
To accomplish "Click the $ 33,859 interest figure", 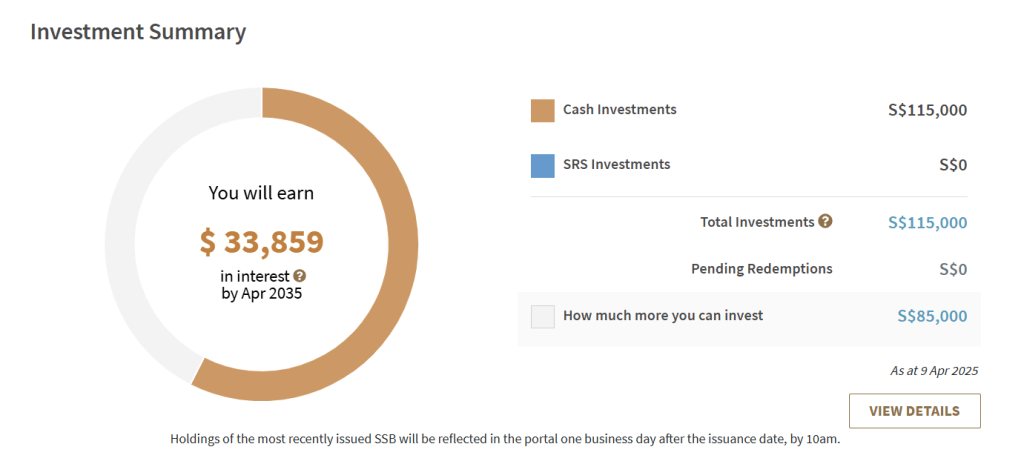I will point(262,241).
